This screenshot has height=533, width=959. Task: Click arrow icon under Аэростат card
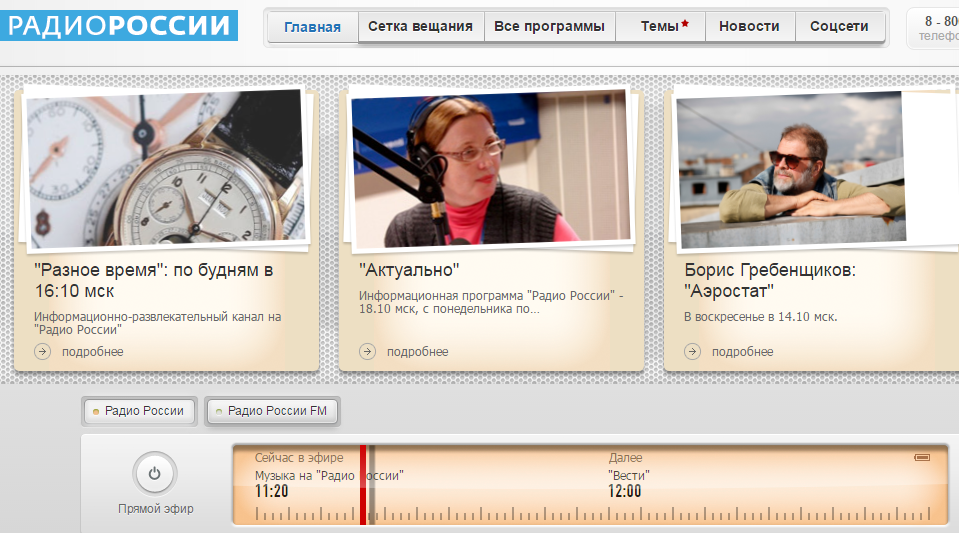coord(692,351)
